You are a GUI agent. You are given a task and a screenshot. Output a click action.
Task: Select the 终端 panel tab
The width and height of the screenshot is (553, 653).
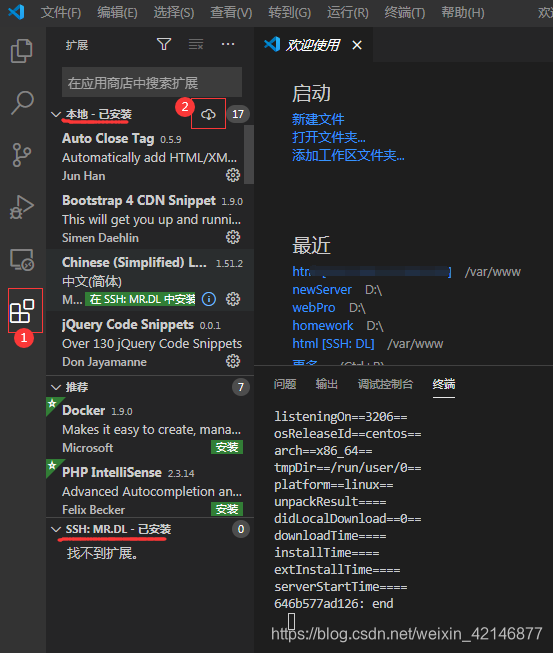(x=443, y=384)
